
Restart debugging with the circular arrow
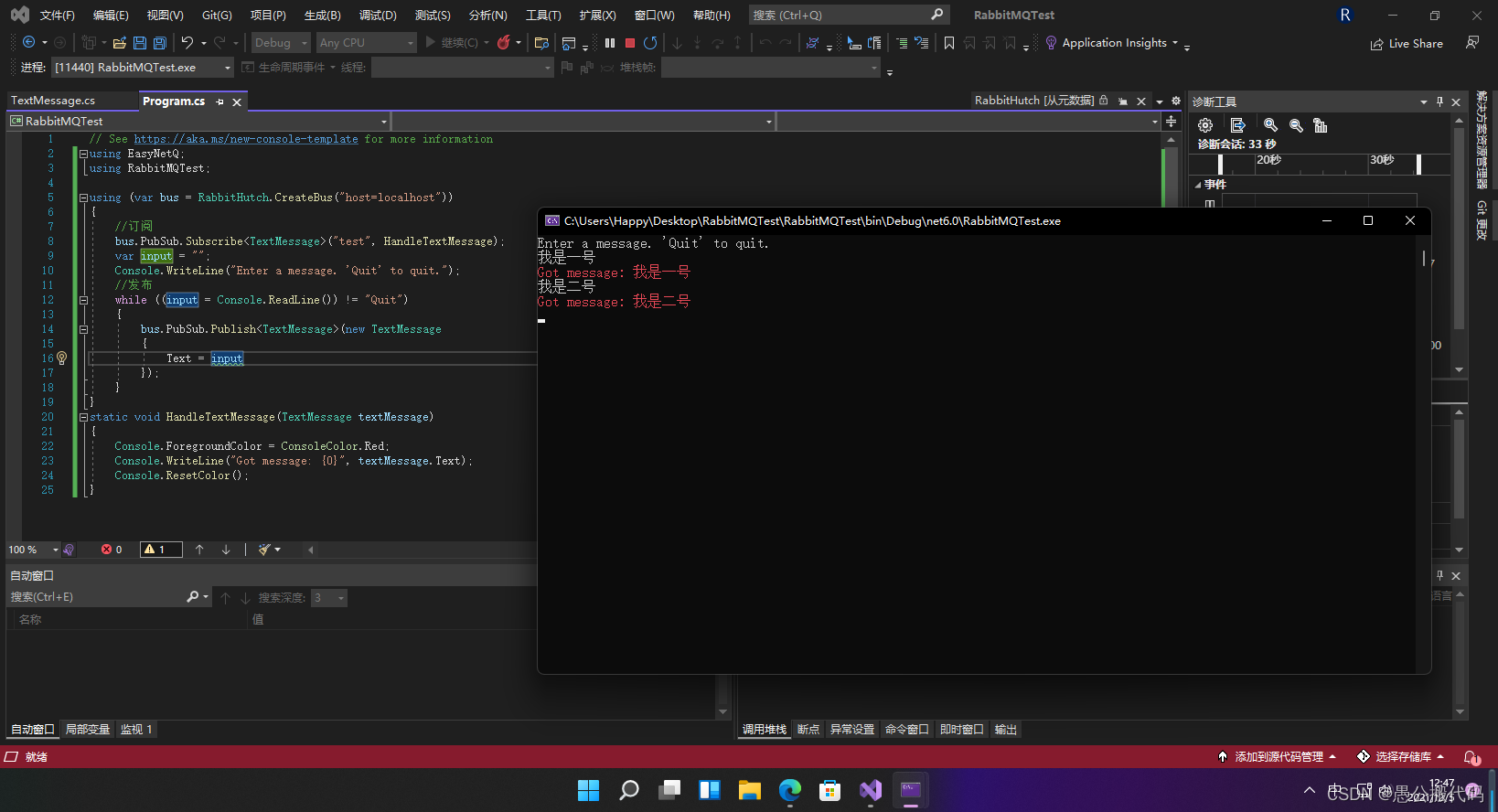pyautogui.click(x=650, y=42)
